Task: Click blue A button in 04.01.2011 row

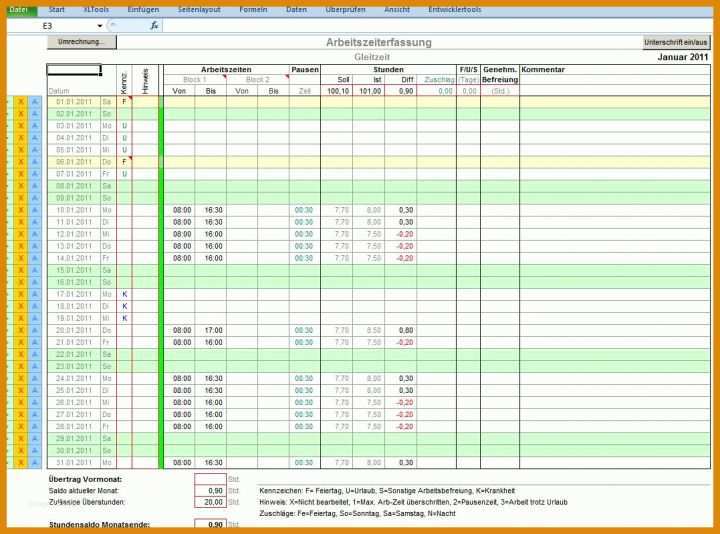Action: click(35, 138)
